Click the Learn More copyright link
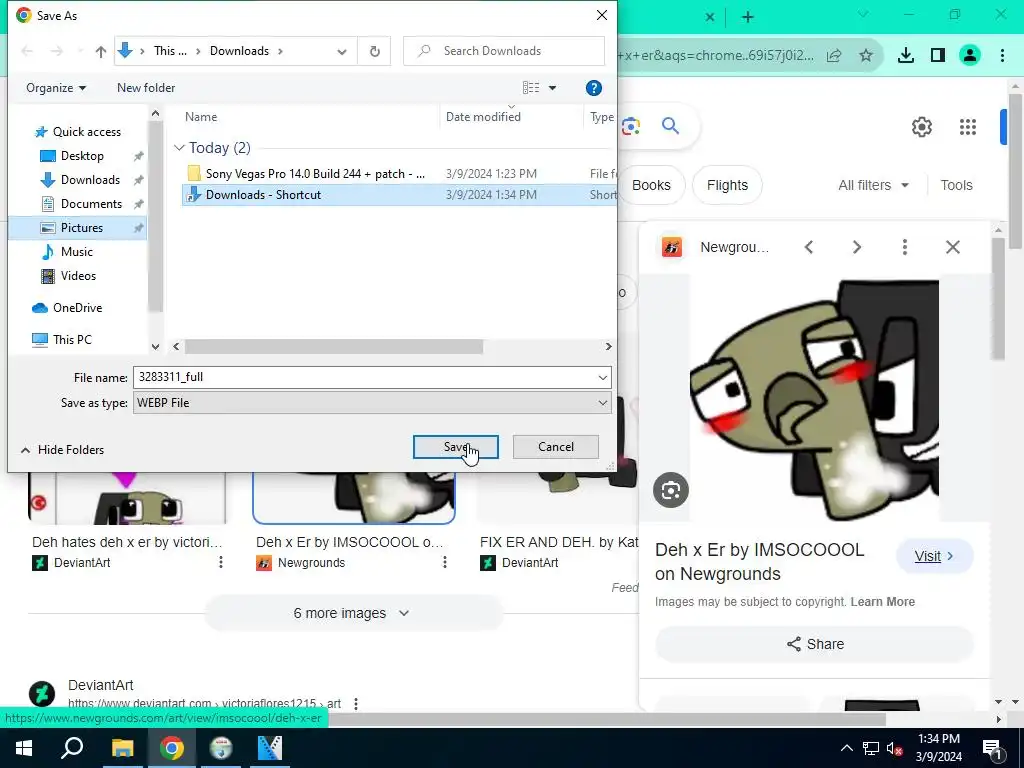 pyautogui.click(x=882, y=602)
